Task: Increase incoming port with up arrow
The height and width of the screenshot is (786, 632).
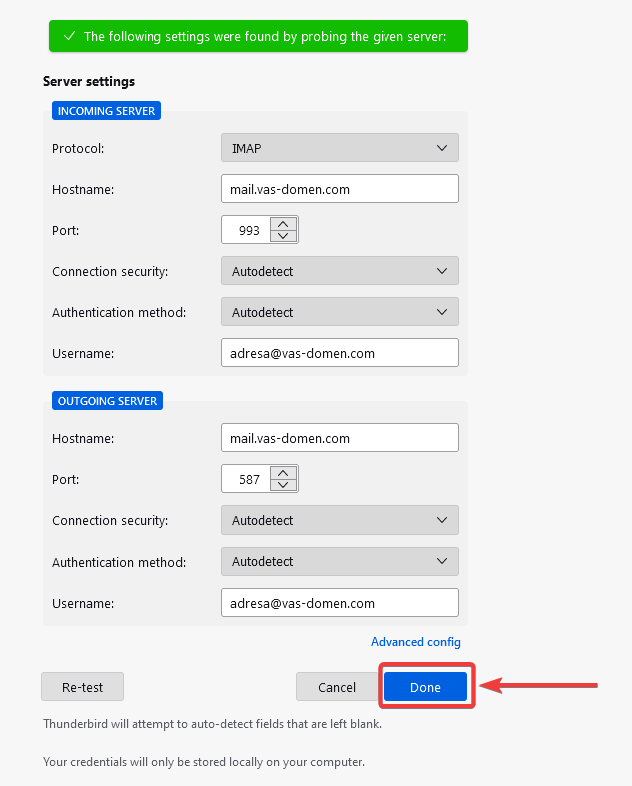Action: click(283, 224)
